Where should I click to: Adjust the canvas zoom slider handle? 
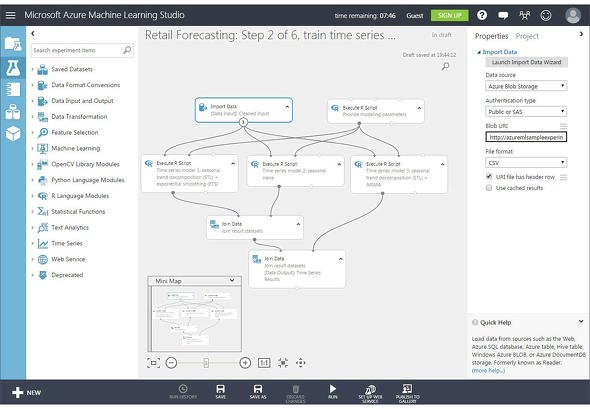tap(206, 363)
